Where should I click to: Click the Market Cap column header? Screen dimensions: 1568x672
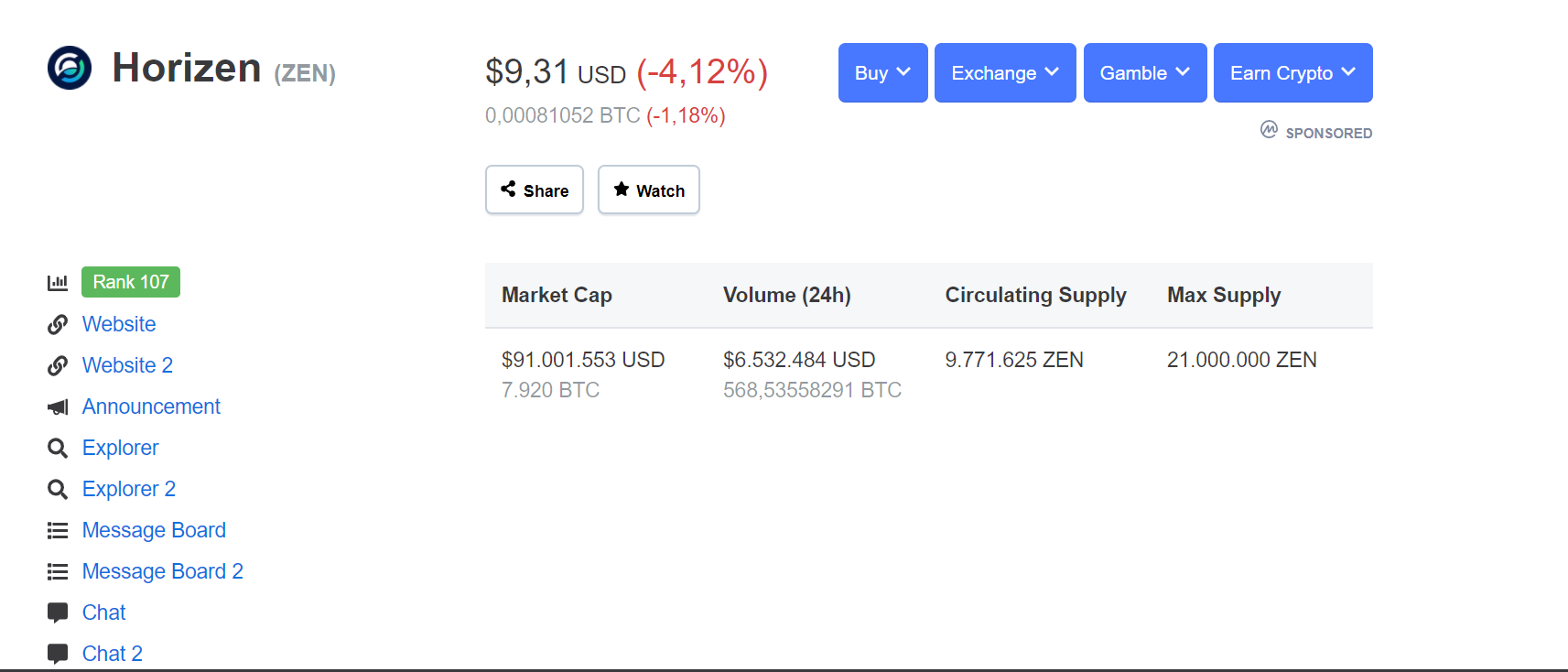(557, 295)
